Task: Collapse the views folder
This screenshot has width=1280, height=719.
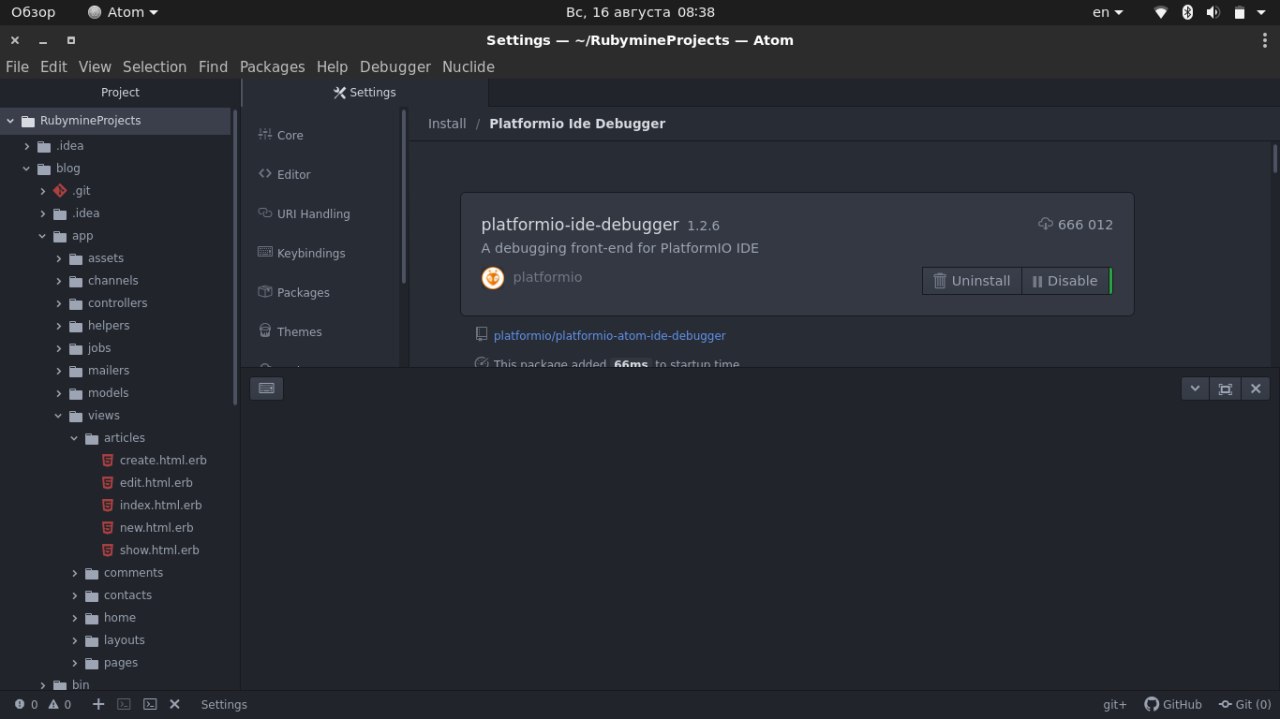Action: [x=59, y=416]
